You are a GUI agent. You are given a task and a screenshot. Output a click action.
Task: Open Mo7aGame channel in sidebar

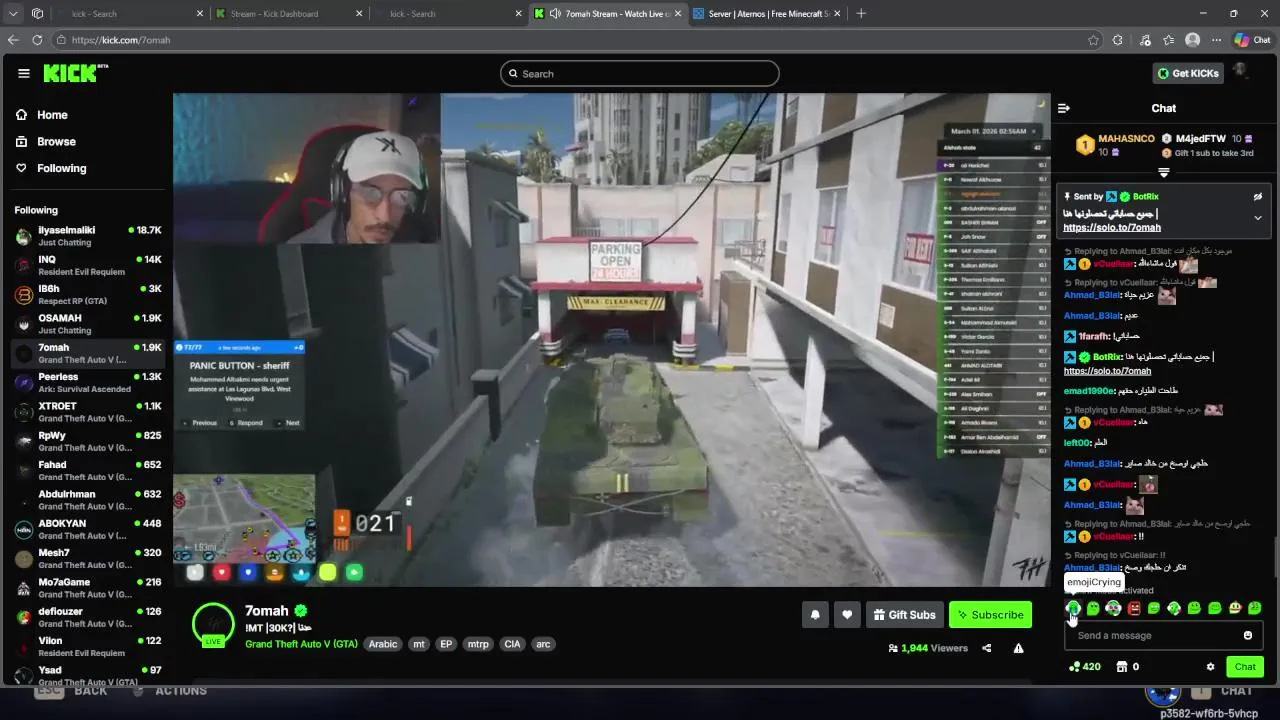88,587
